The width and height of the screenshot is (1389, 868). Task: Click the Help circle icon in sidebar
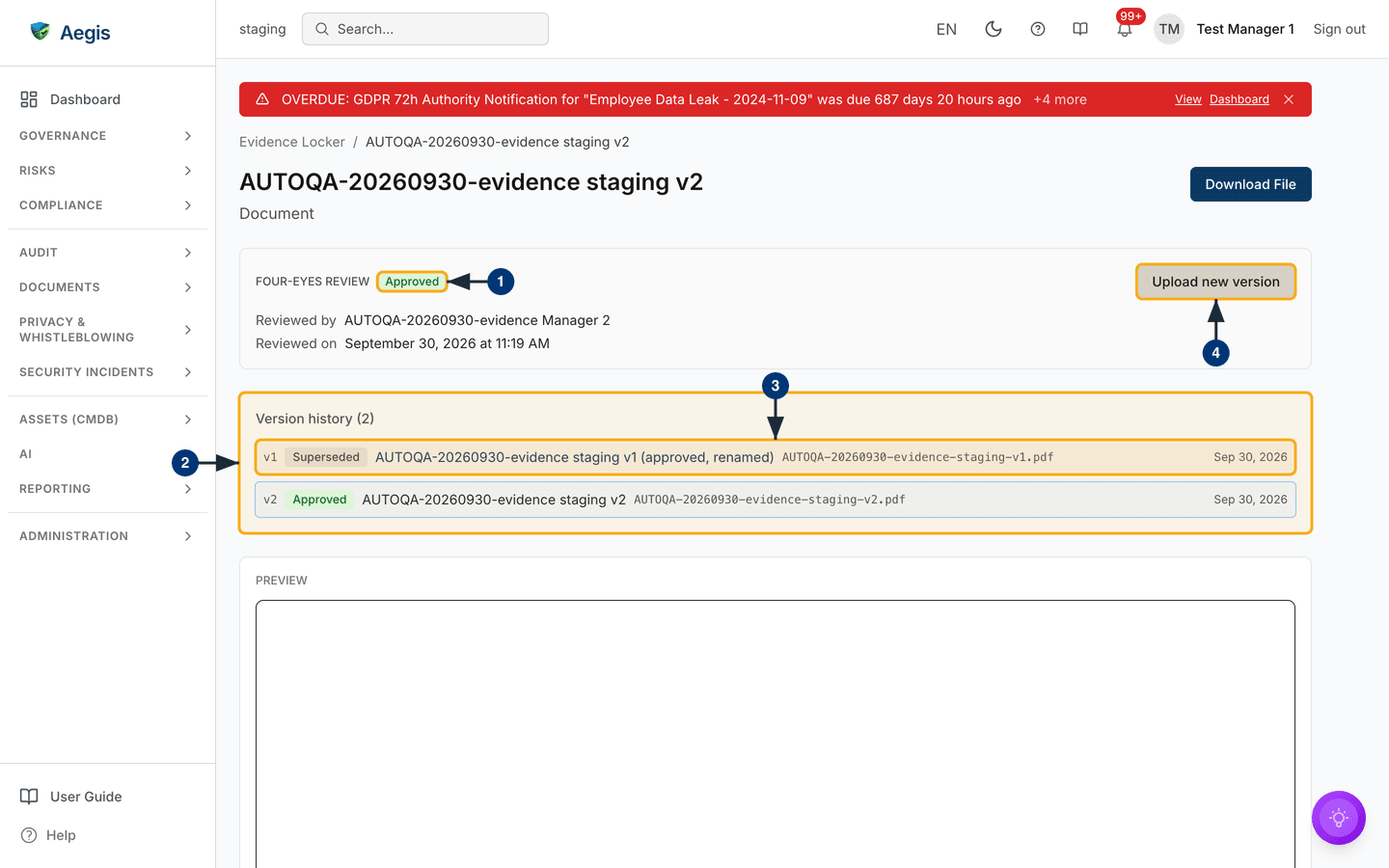tap(29, 835)
